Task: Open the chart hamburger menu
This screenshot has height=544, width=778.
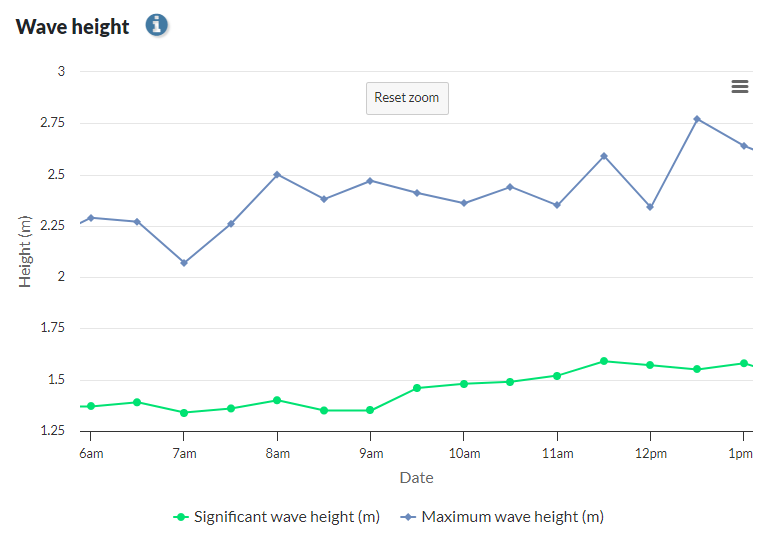Action: (x=740, y=87)
